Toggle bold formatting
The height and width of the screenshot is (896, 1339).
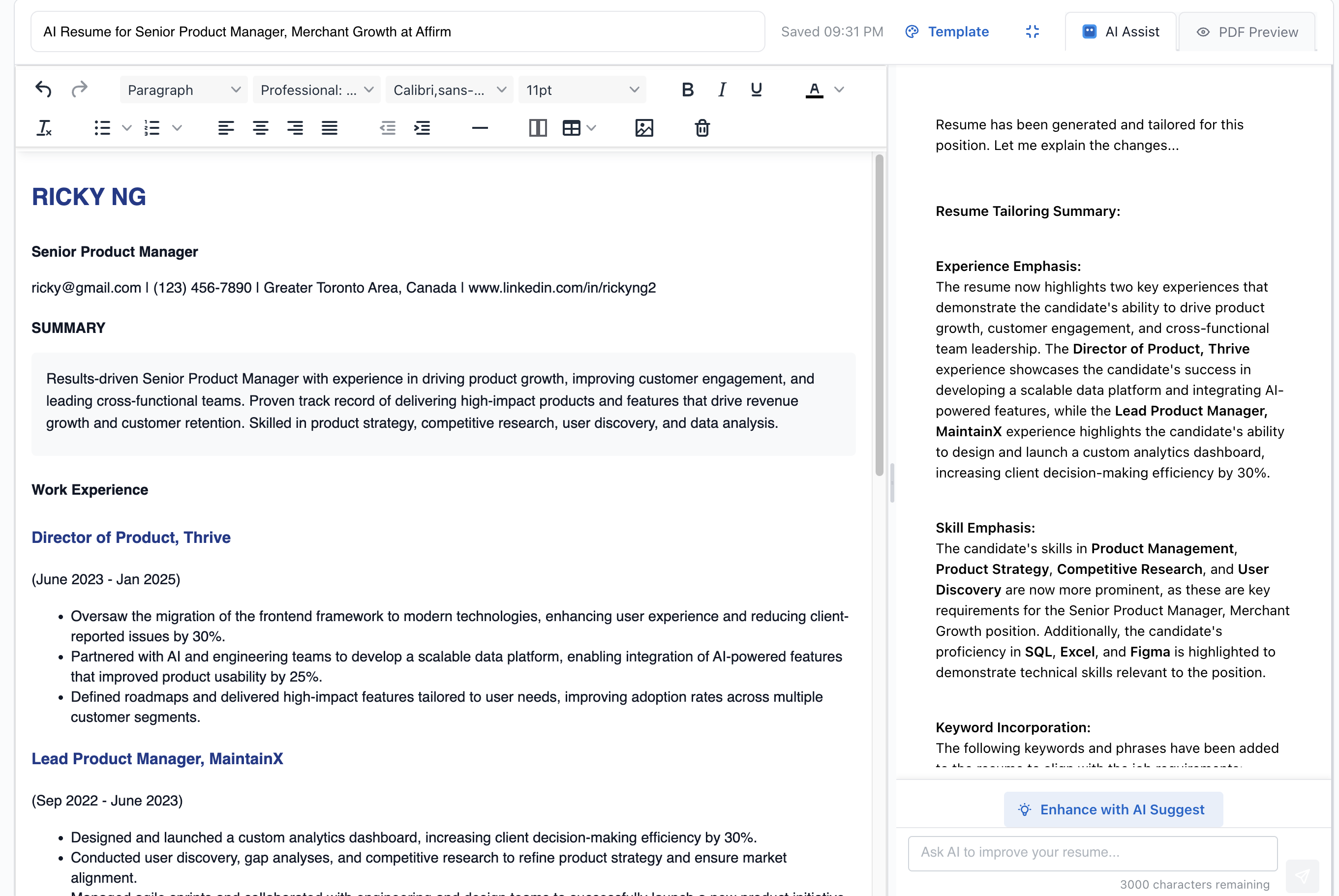[x=687, y=89]
